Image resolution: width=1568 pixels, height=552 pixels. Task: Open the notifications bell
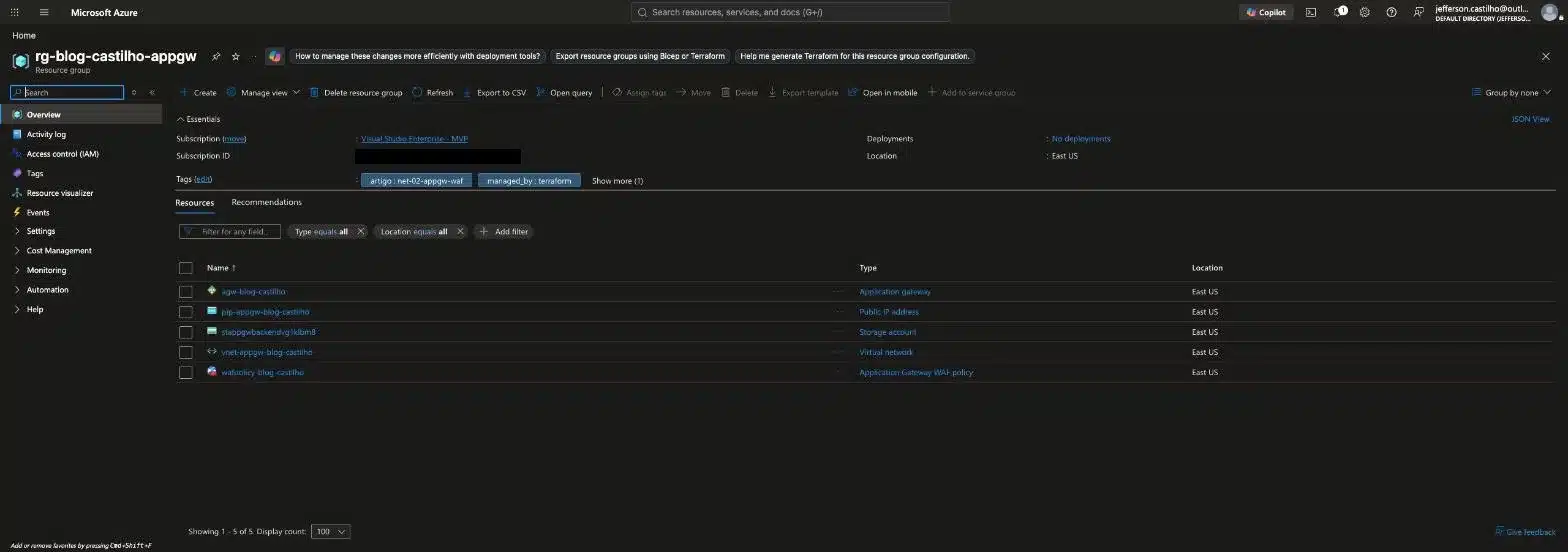coord(1339,12)
